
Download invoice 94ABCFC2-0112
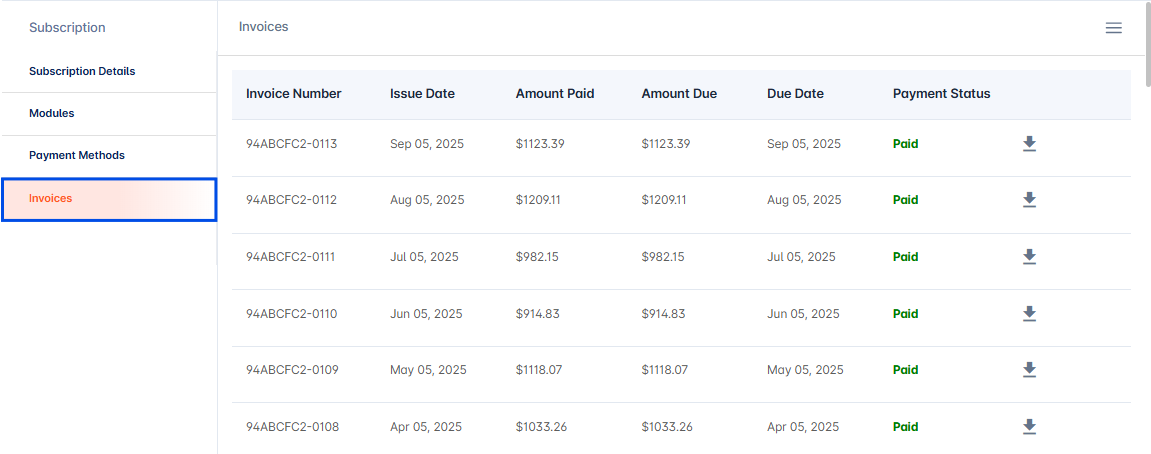coord(1029,200)
